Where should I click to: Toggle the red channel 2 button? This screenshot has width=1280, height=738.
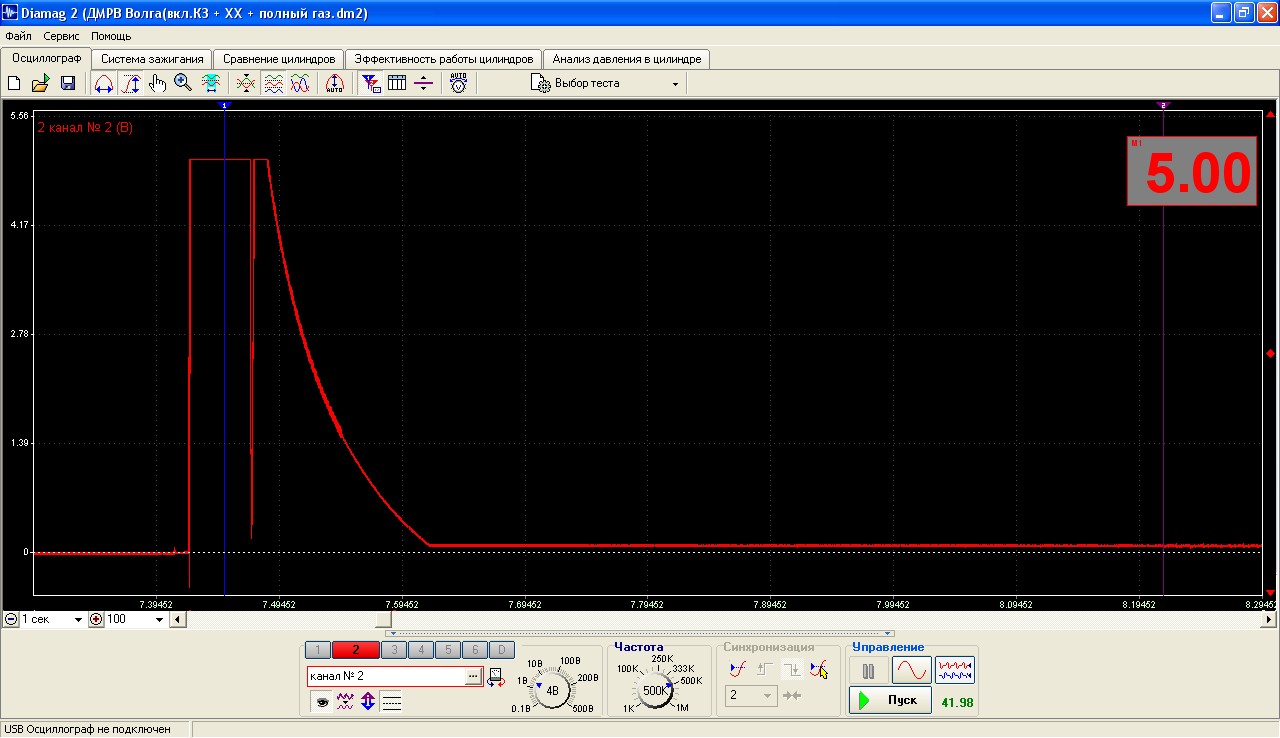(x=355, y=650)
